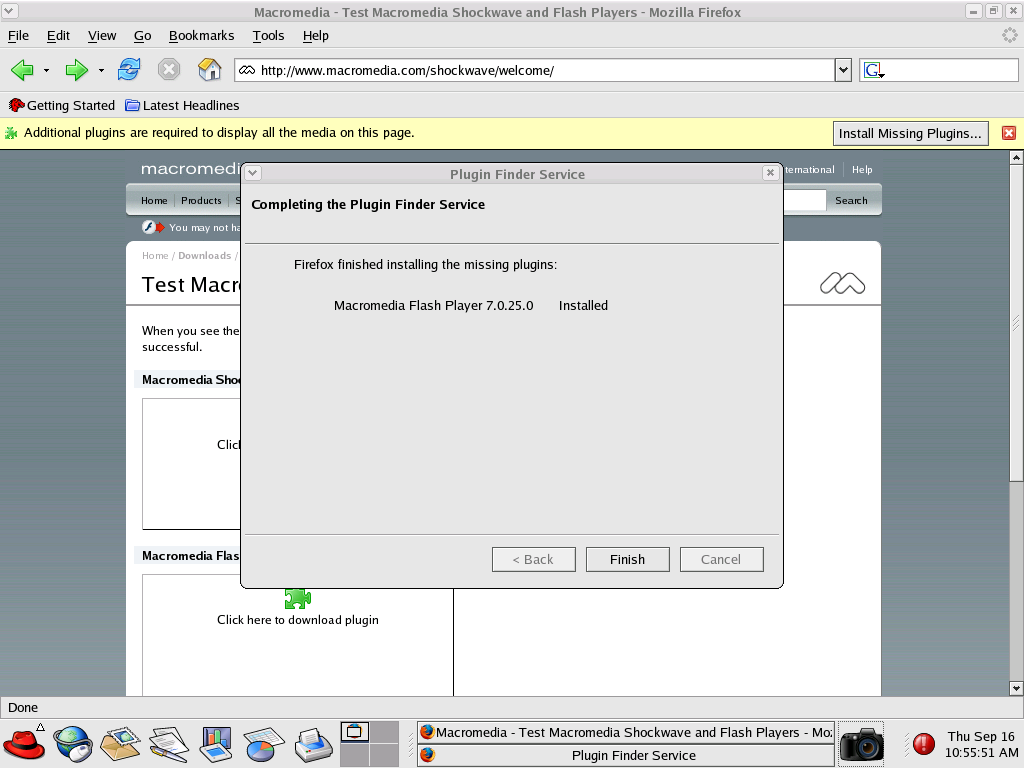This screenshot has height=768, width=1024.
Task: Launch the presentation app icon in the panel
Action: tap(216, 744)
